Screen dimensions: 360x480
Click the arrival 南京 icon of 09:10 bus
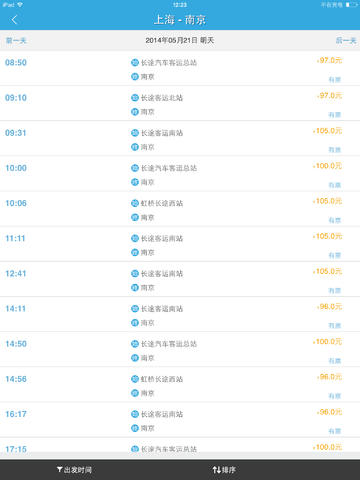tap(135, 112)
